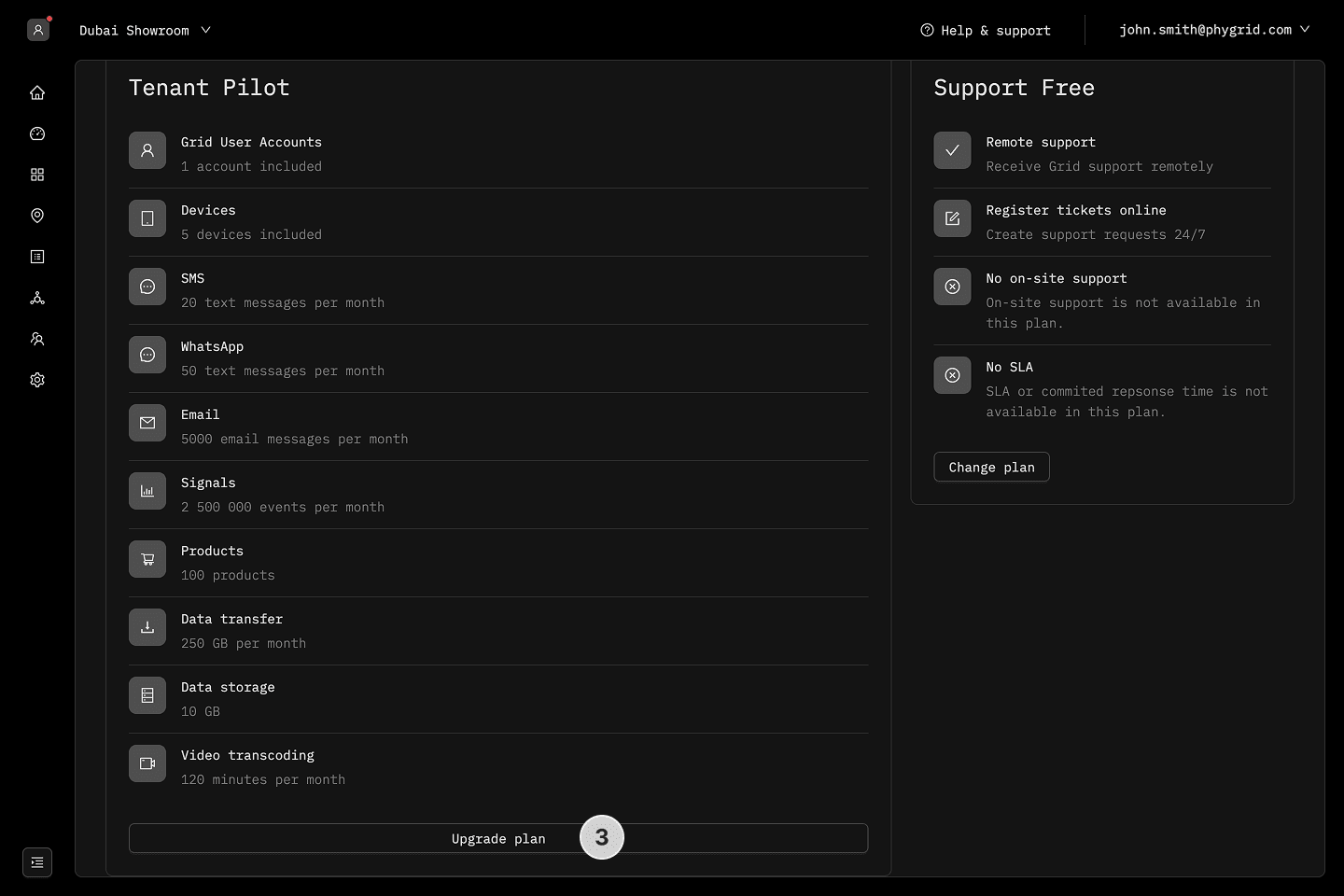Viewport: 1344px width, 896px height.
Task: Click the Change plan button
Action: click(x=991, y=467)
